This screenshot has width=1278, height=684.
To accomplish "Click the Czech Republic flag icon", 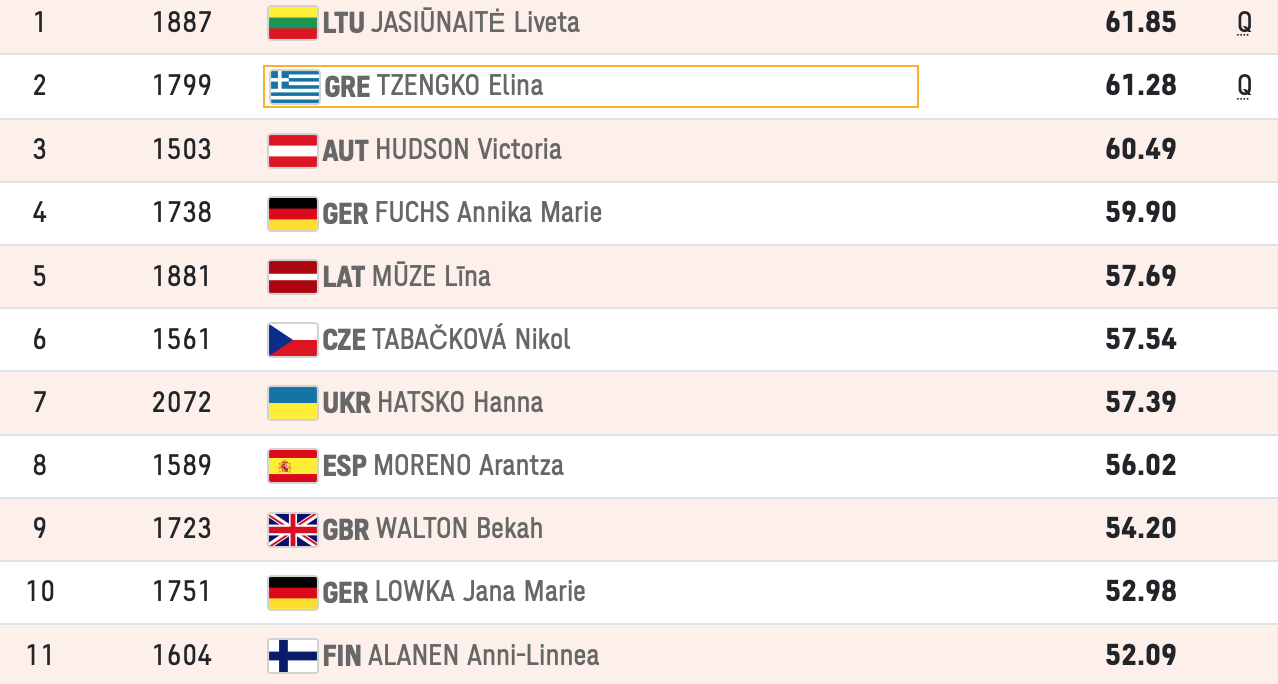I will [x=292, y=339].
